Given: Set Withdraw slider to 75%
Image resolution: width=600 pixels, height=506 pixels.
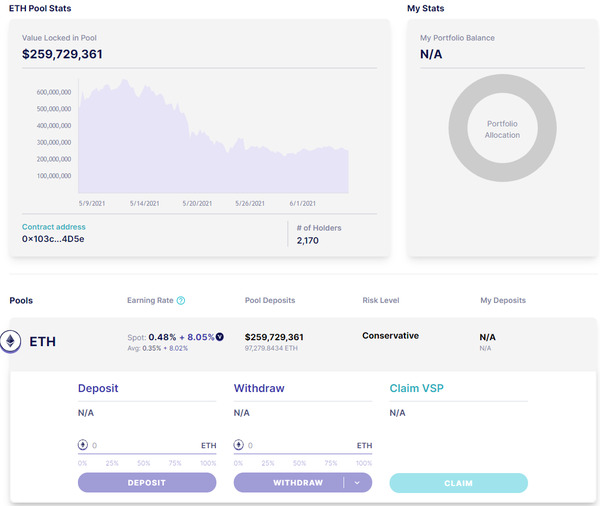Looking at the screenshot, I should point(331,463).
